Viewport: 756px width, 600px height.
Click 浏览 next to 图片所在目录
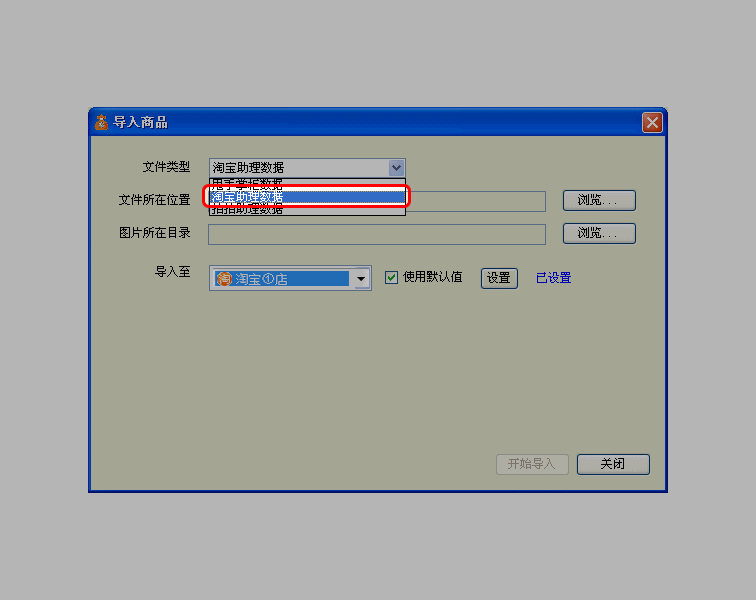point(599,233)
